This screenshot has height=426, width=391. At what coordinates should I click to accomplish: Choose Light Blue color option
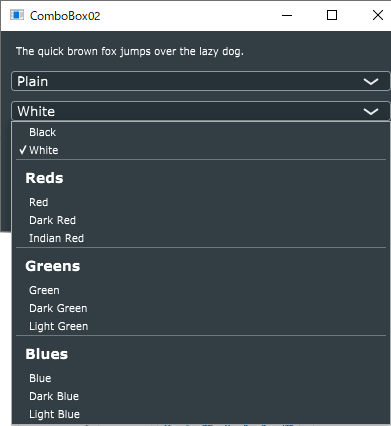(x=201, y=414)
